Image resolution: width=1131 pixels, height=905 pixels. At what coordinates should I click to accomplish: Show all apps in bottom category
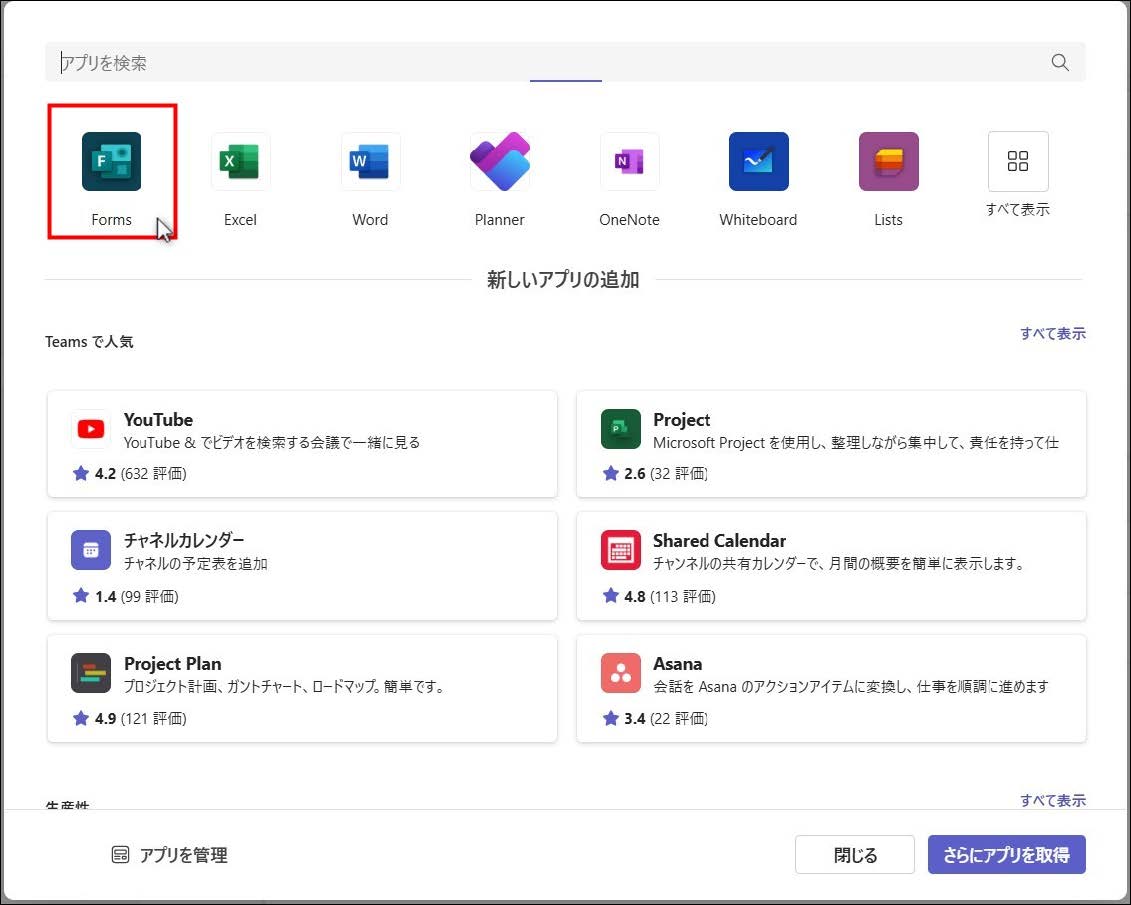tap(1052, 800)
